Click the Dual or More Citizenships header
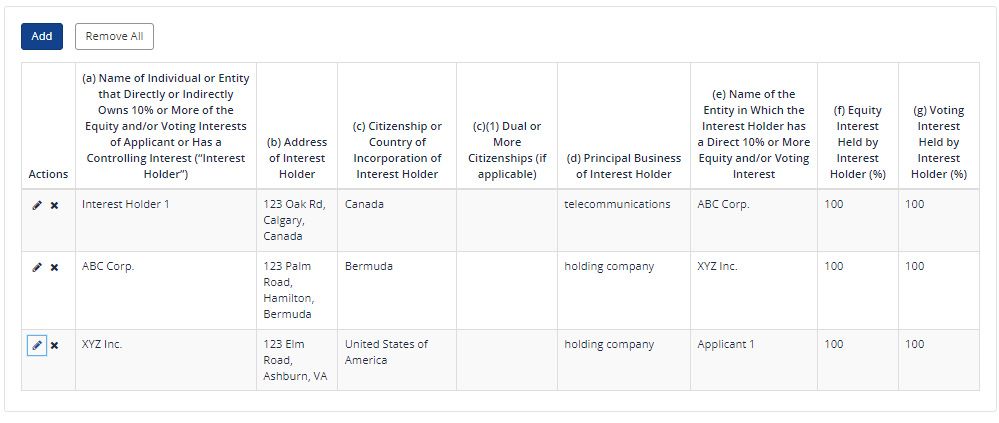 click(x=507, y=150)
